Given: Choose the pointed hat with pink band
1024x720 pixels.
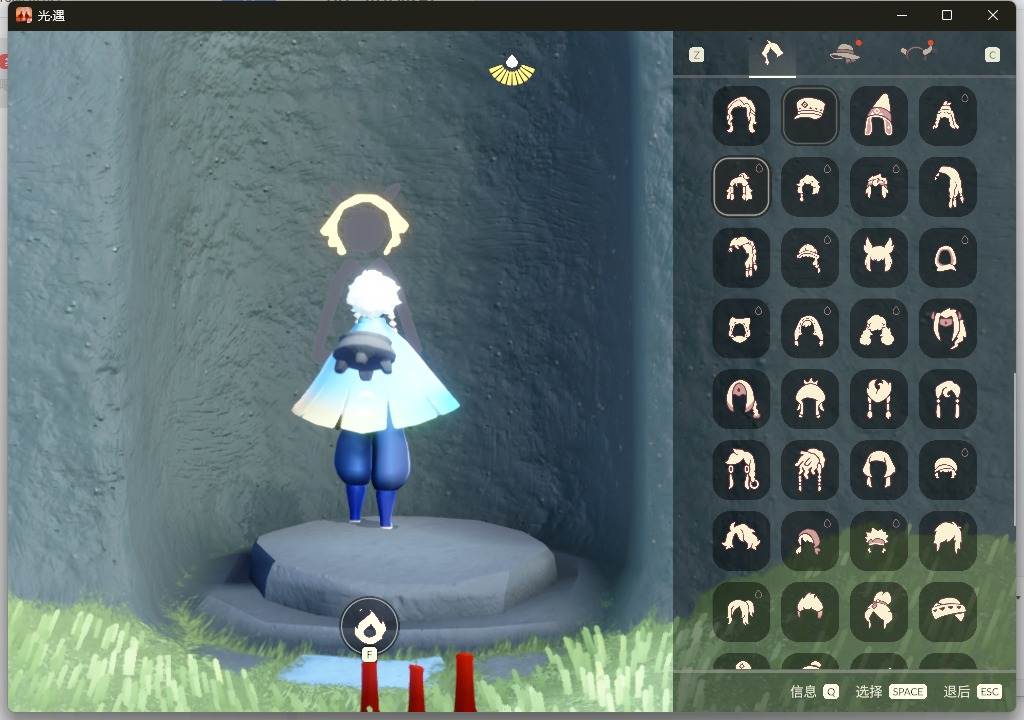Looking at the screenshot, I should pyautogui.click(x=878, y=116).
